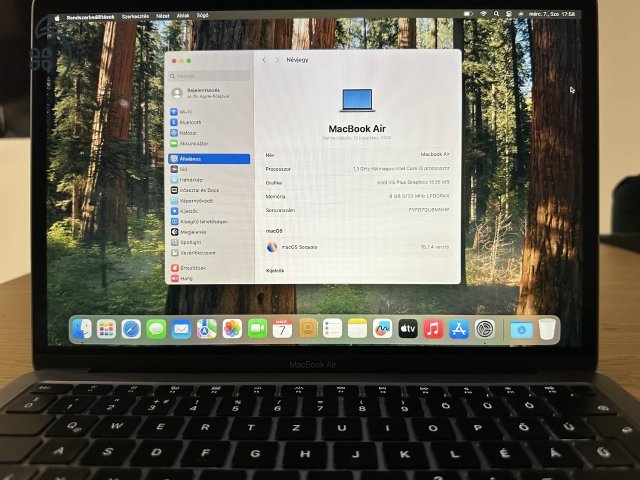Click the Grafika value Intel Iris Plus Graphics
This screenshot has width=640, height=480.
(x=413, y=182)
